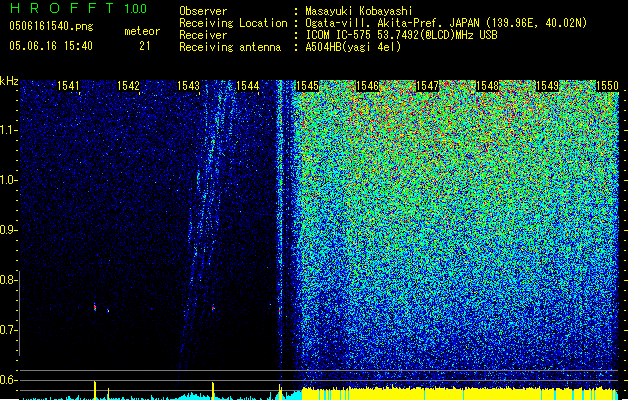
Task: Click the meteor echo dot just before 1545
Action: tap(280, 311)
